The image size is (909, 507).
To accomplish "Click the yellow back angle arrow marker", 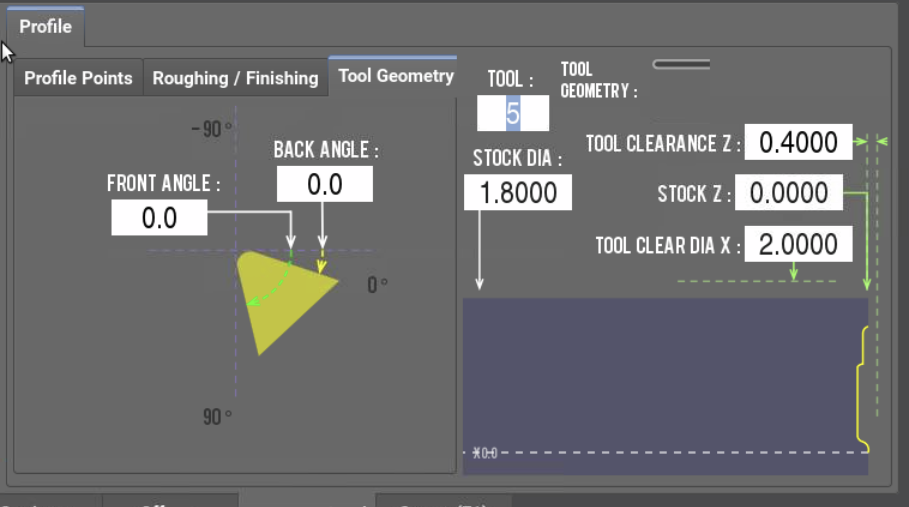I will [321, 265].
